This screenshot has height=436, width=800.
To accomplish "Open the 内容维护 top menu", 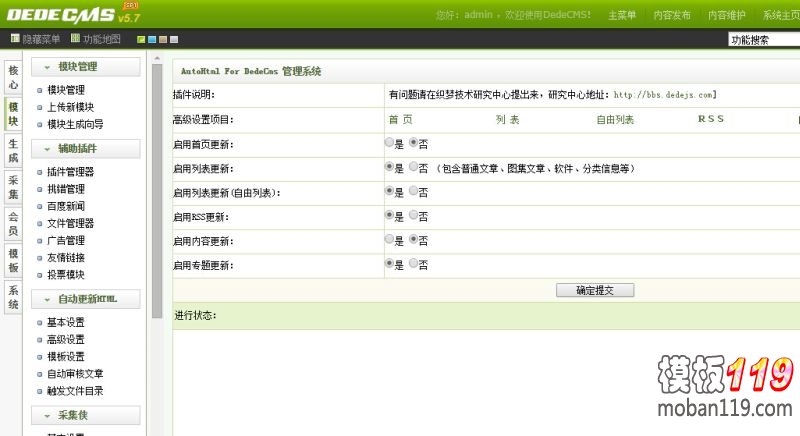I will pos(727,15).
